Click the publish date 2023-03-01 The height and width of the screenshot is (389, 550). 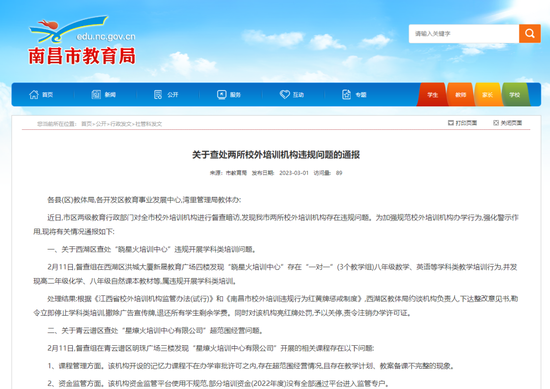click(294, 173)
